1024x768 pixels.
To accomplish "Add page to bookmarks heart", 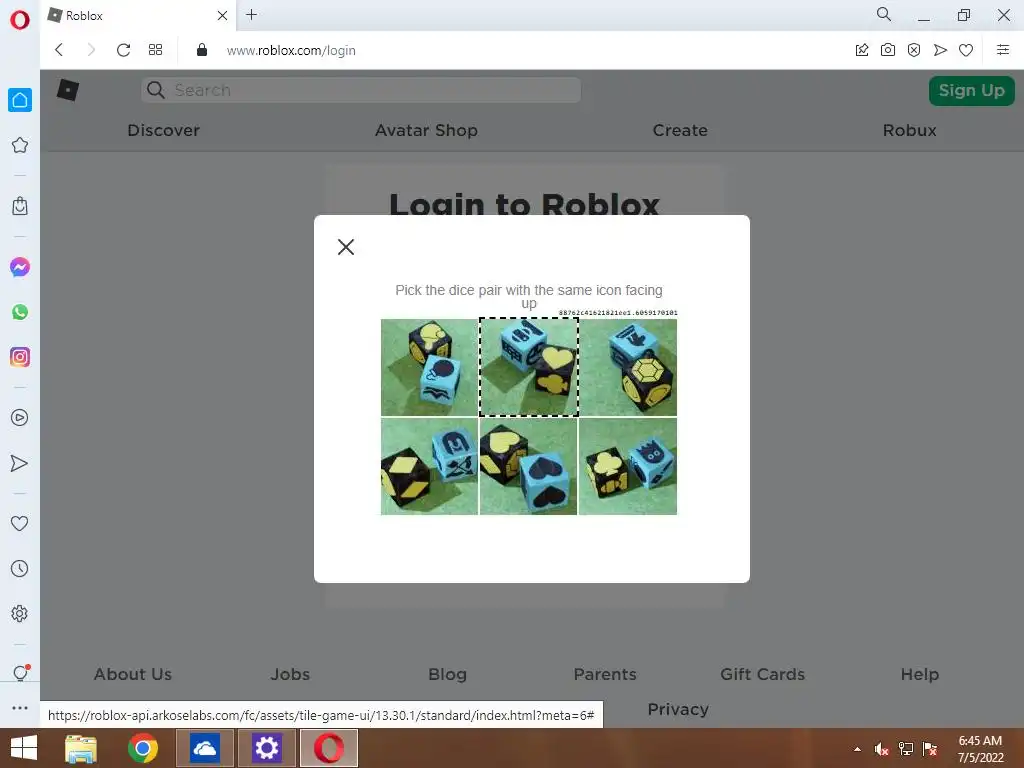I will pyautogui.click(x=966, y=50).
